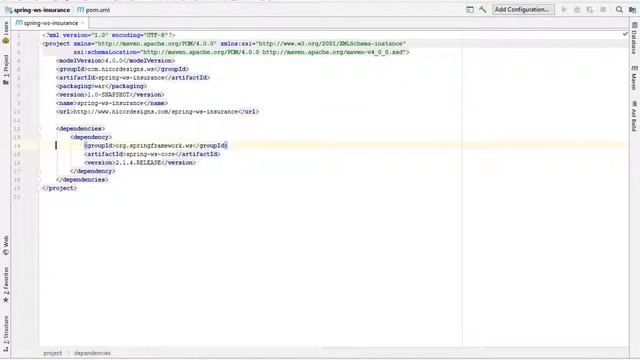Screen dimensions: 640x360
Task: Click the 'project' breadcrumb at bottom
Action: tap(53, 353)
